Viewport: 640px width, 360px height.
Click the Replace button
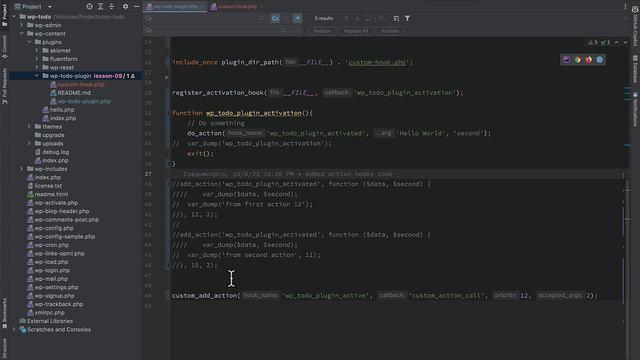322,31
